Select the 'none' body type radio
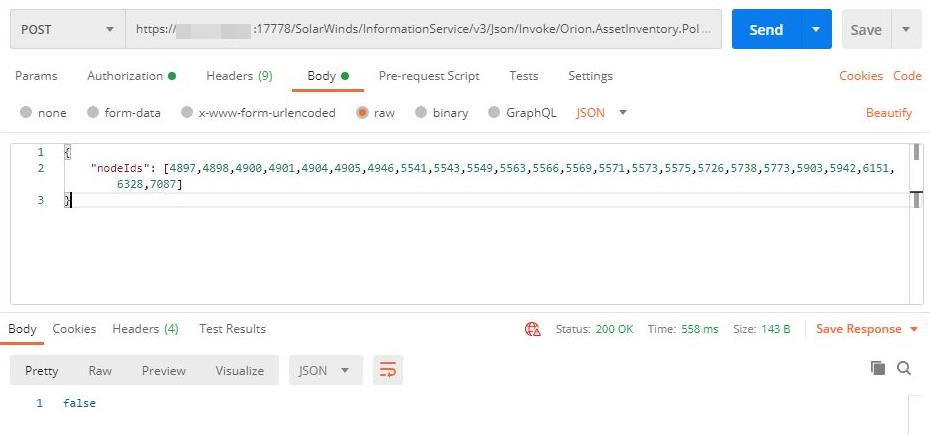 click(26, 112)
